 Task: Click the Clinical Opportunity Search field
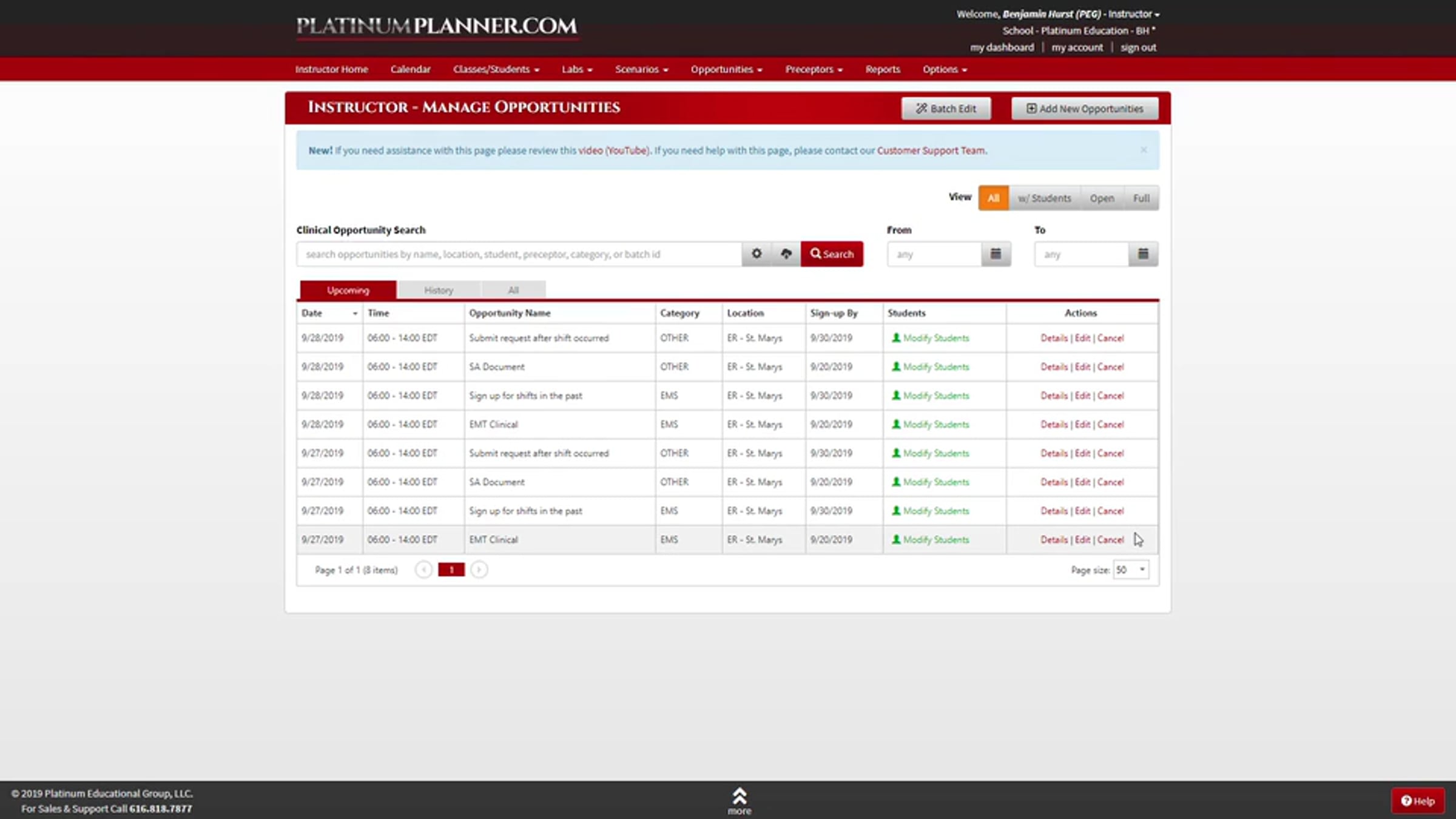pyautogui.click(x=519, y=254)
